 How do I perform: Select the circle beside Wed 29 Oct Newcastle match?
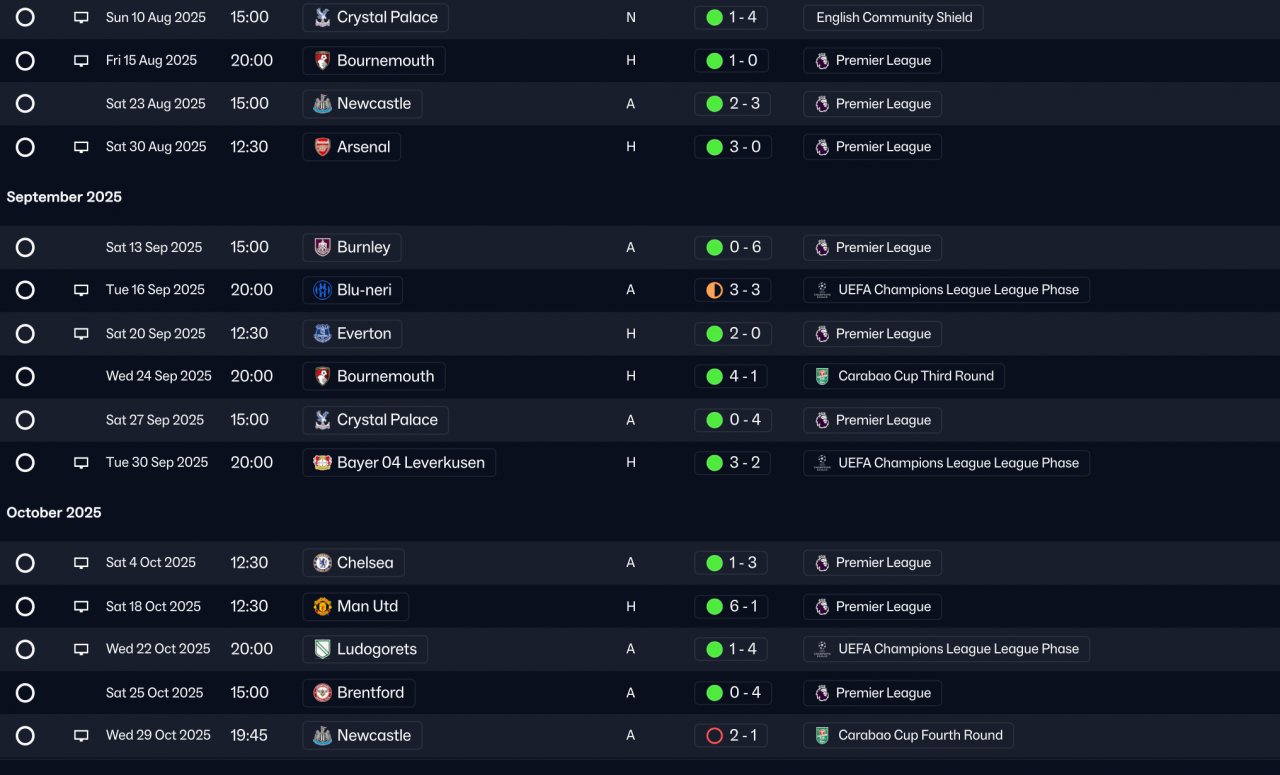tap(25, 736)
